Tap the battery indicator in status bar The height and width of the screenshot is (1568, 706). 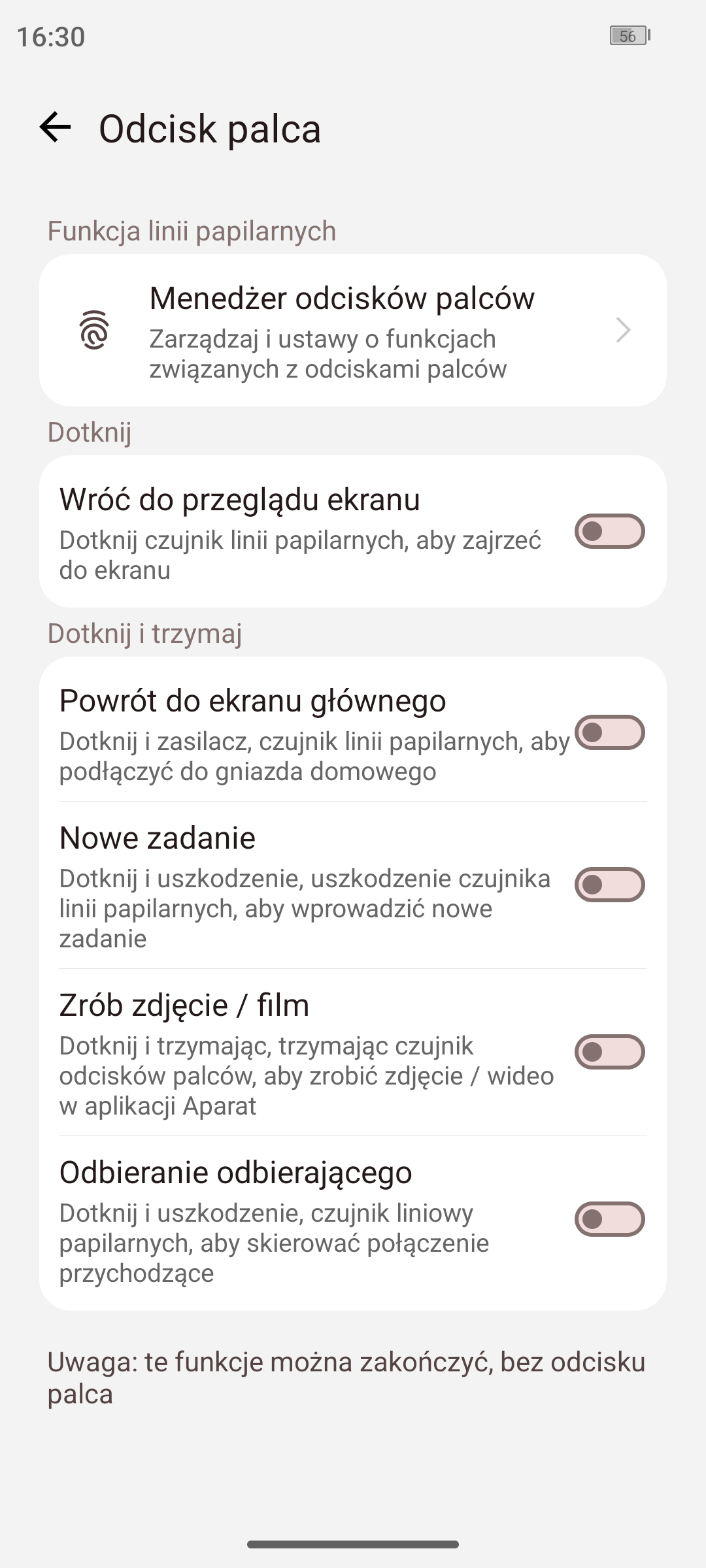click(629, 36)
